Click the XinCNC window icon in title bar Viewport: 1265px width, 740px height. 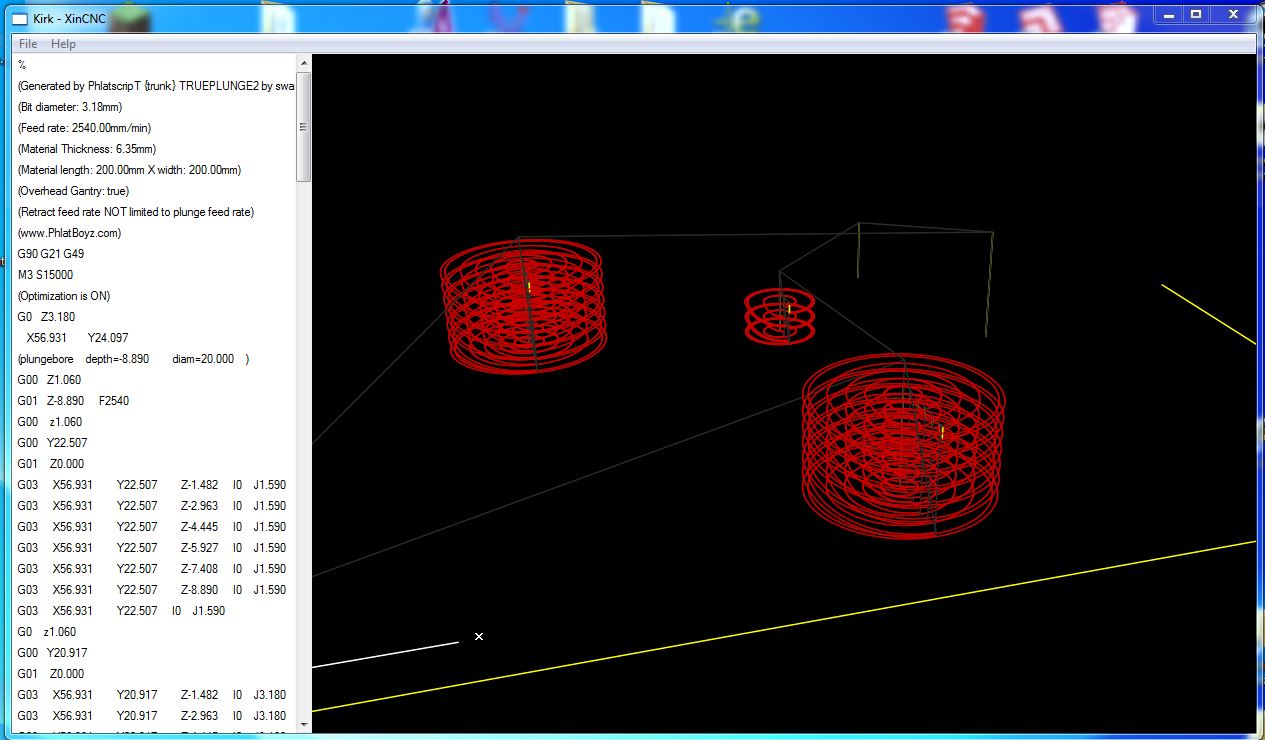(x=19, y=19)
